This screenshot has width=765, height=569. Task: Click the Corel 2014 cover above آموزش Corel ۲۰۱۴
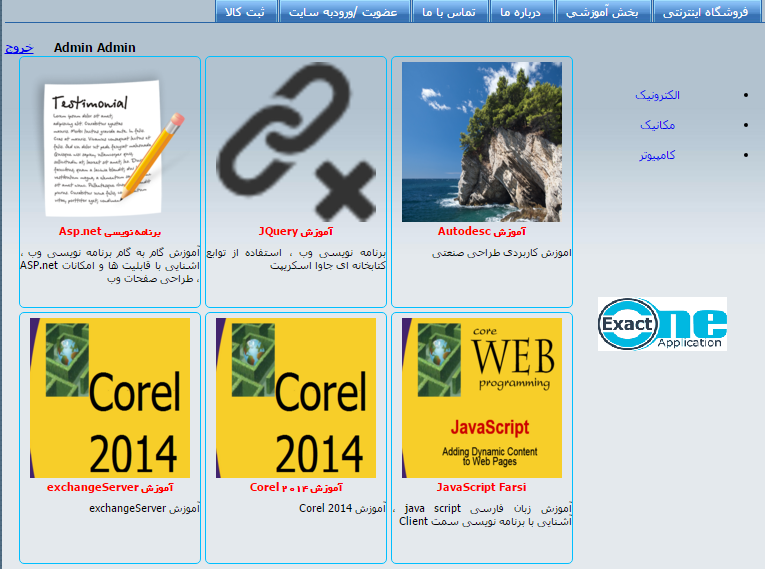pos(296,398)
